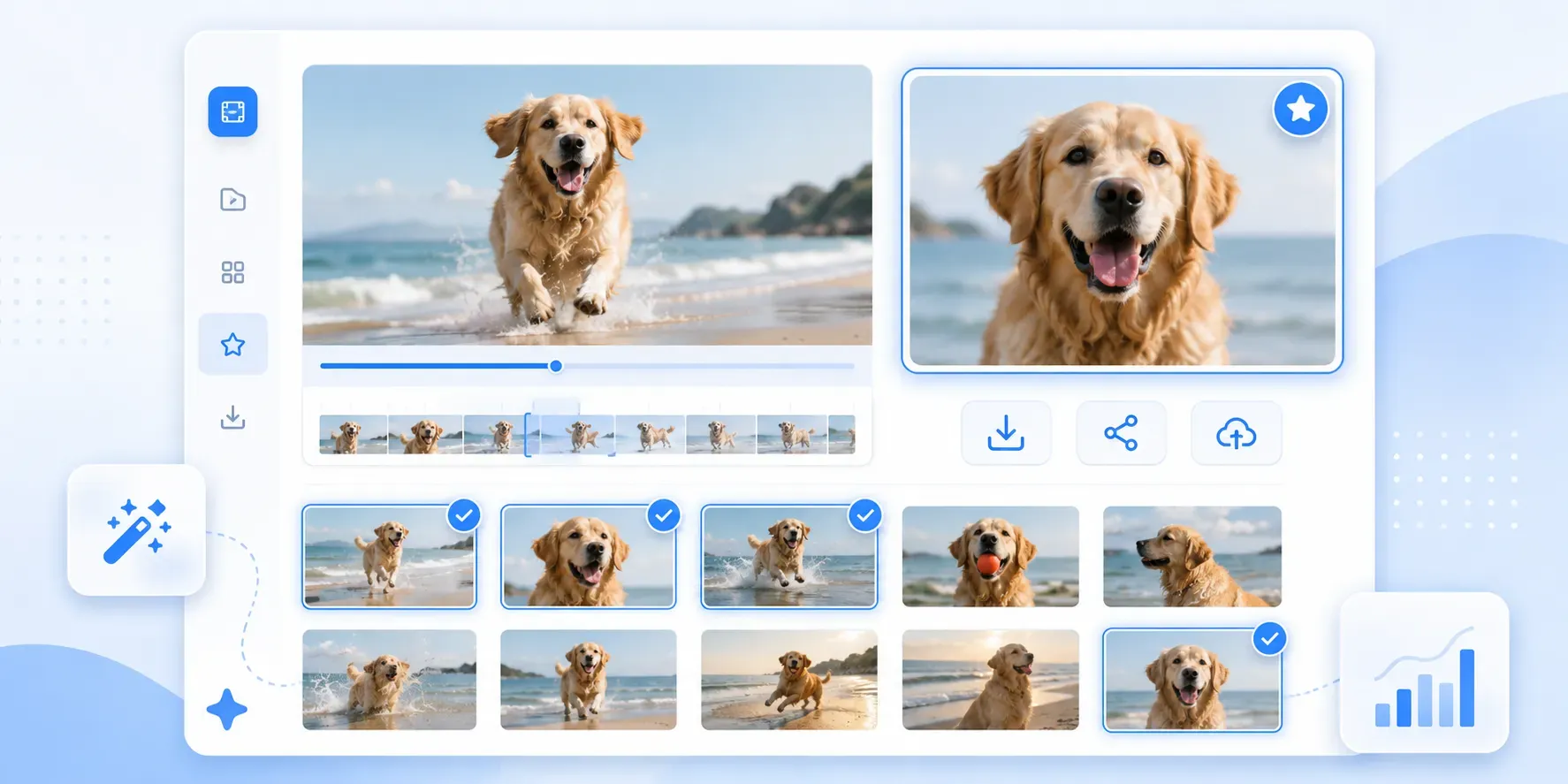1568x784 pixels.
Task: Uncheck the close-up dog thumbnail's checkmark
Action: 664,515
